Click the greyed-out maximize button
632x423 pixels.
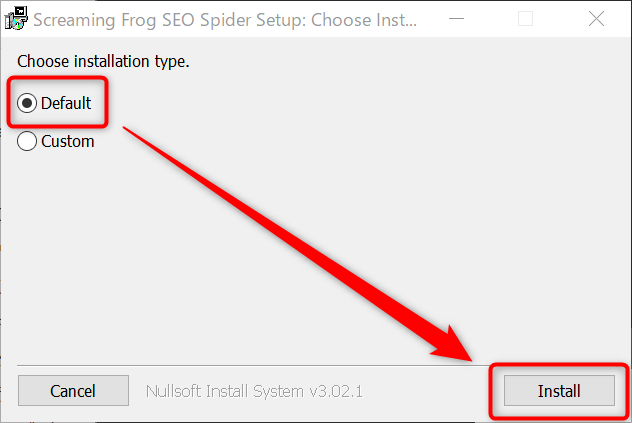pos(525,18)
